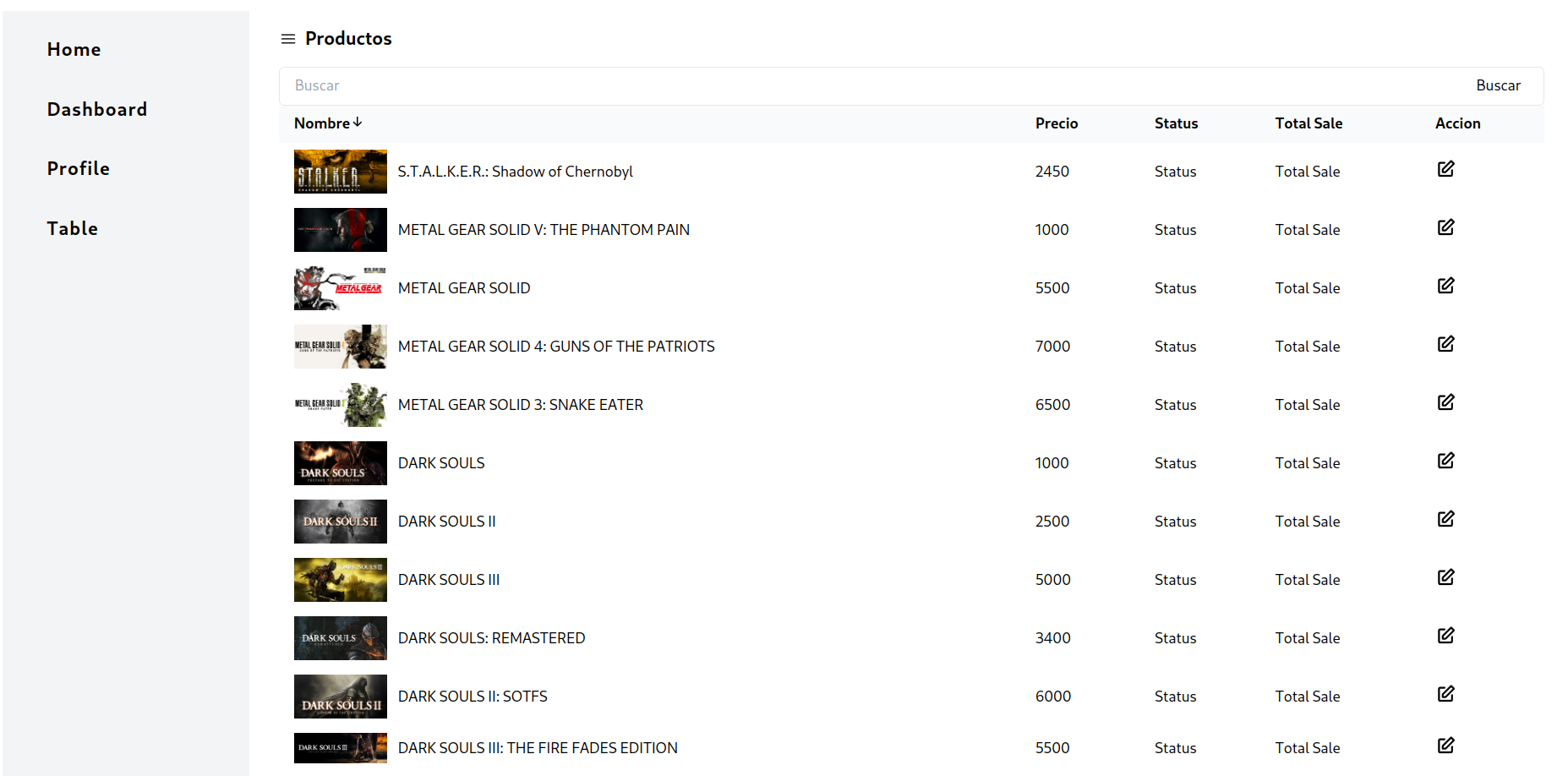Click the Total Sale column header
1568x776 pixels.
[1308, 123]
